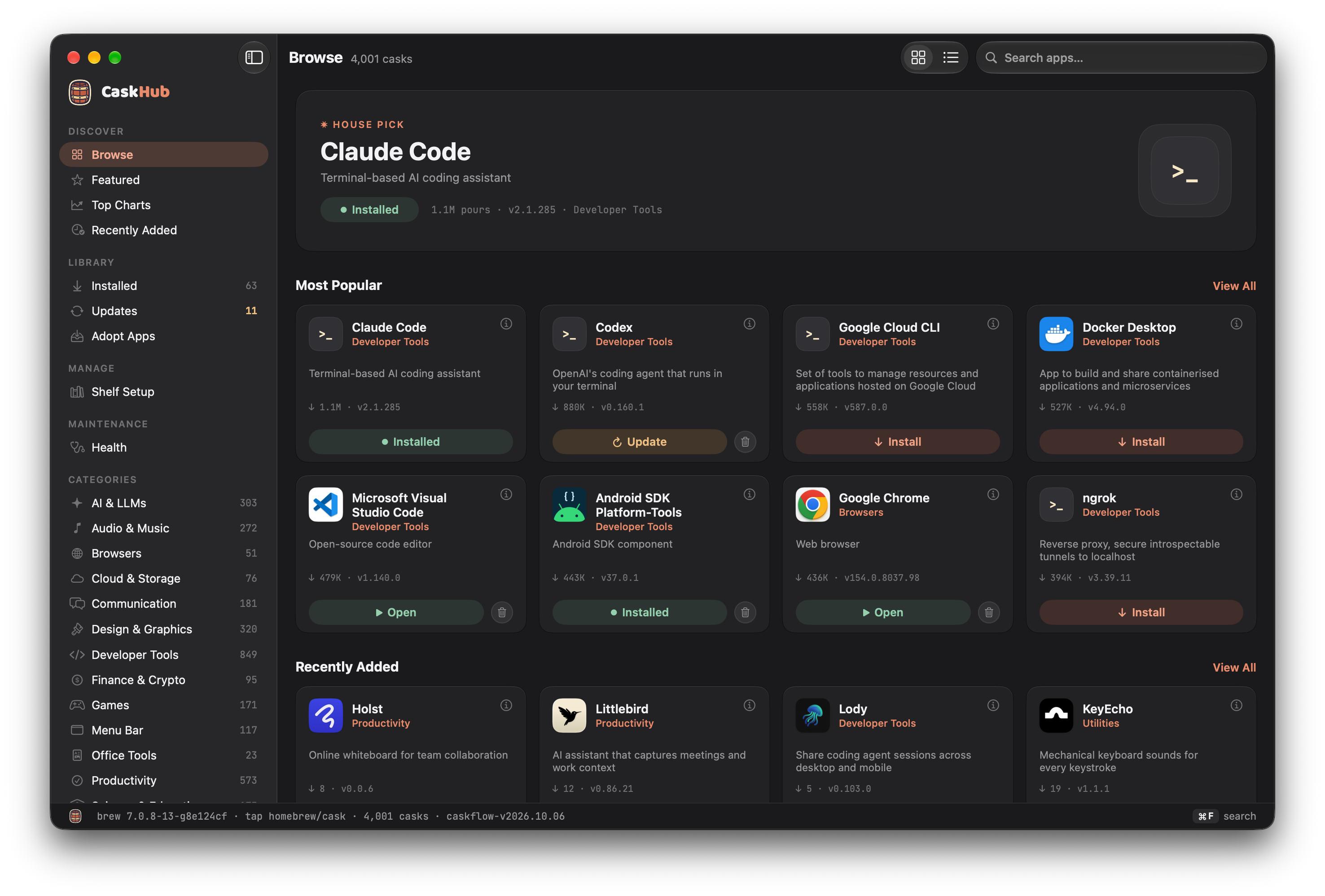The image size is (1325, 896).
Task: View All Most Popular apps
Action: (1234, 286)
